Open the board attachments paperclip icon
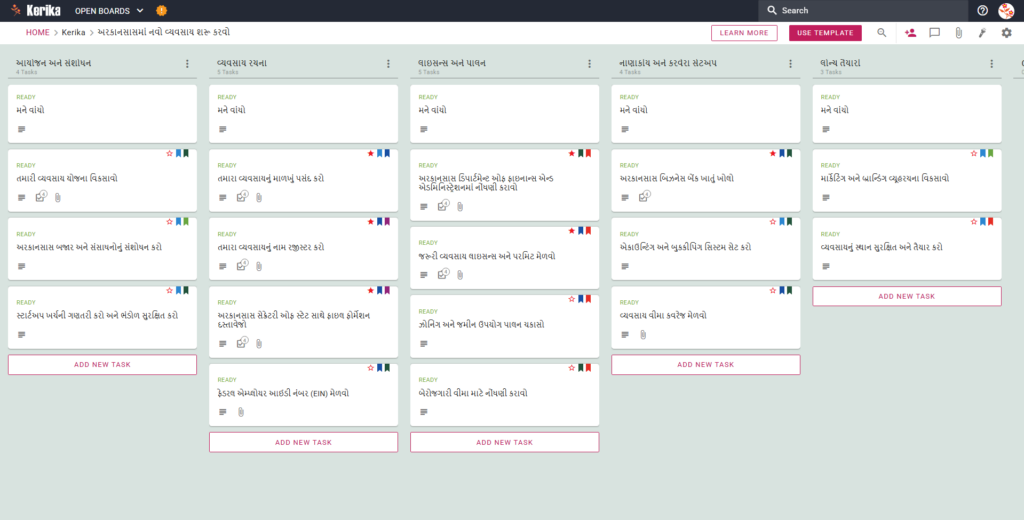Image resolution: width=1024 pixels, height=520 pixels. pyautogui.click(x=958, y=33)
